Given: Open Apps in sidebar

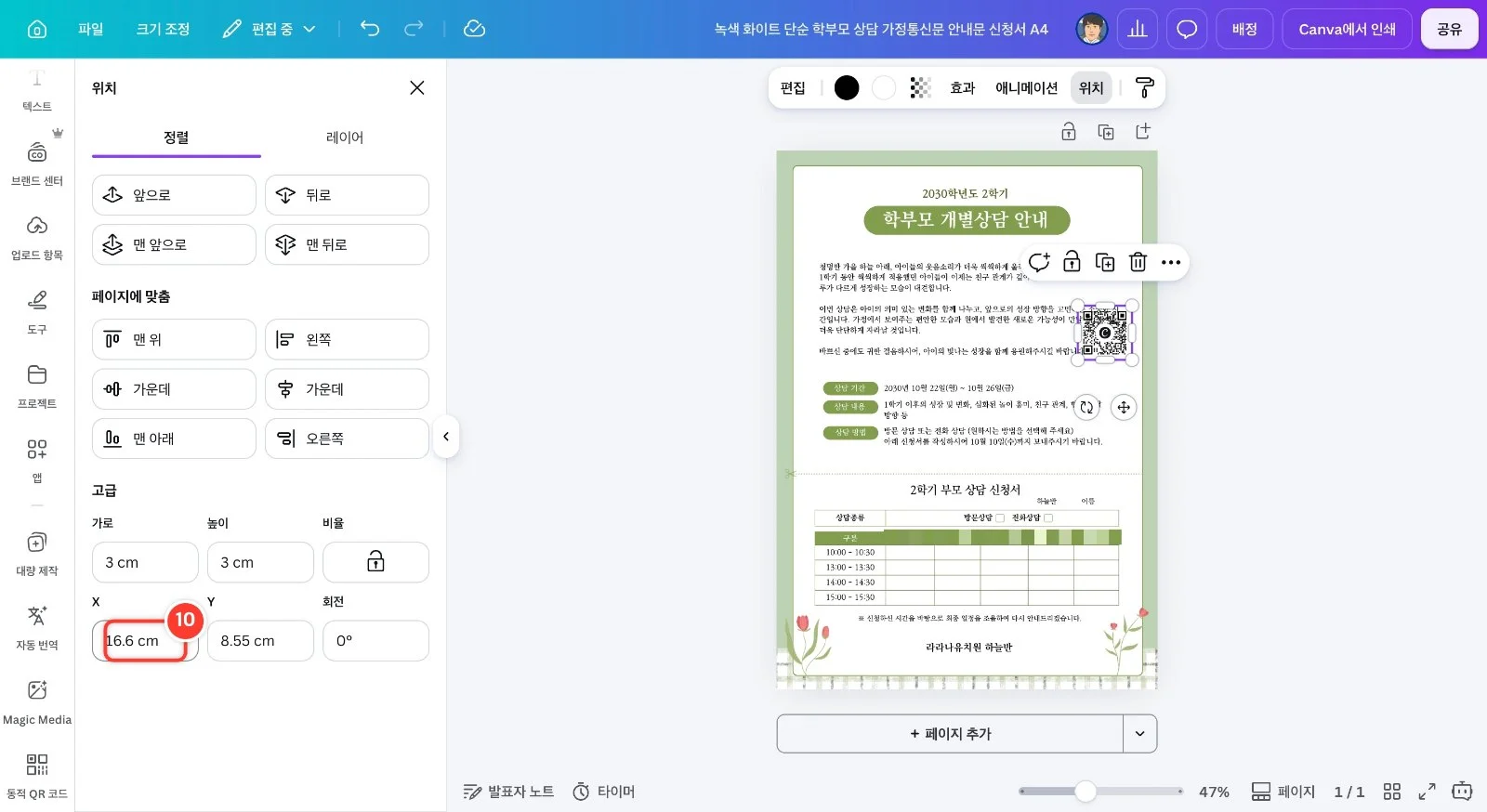Looking at the screenshot, I should (37, 460).
